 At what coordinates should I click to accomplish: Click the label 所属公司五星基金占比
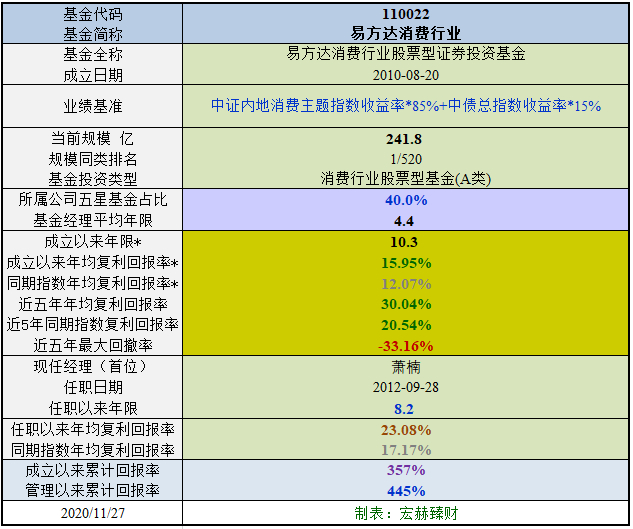point(93,199)
